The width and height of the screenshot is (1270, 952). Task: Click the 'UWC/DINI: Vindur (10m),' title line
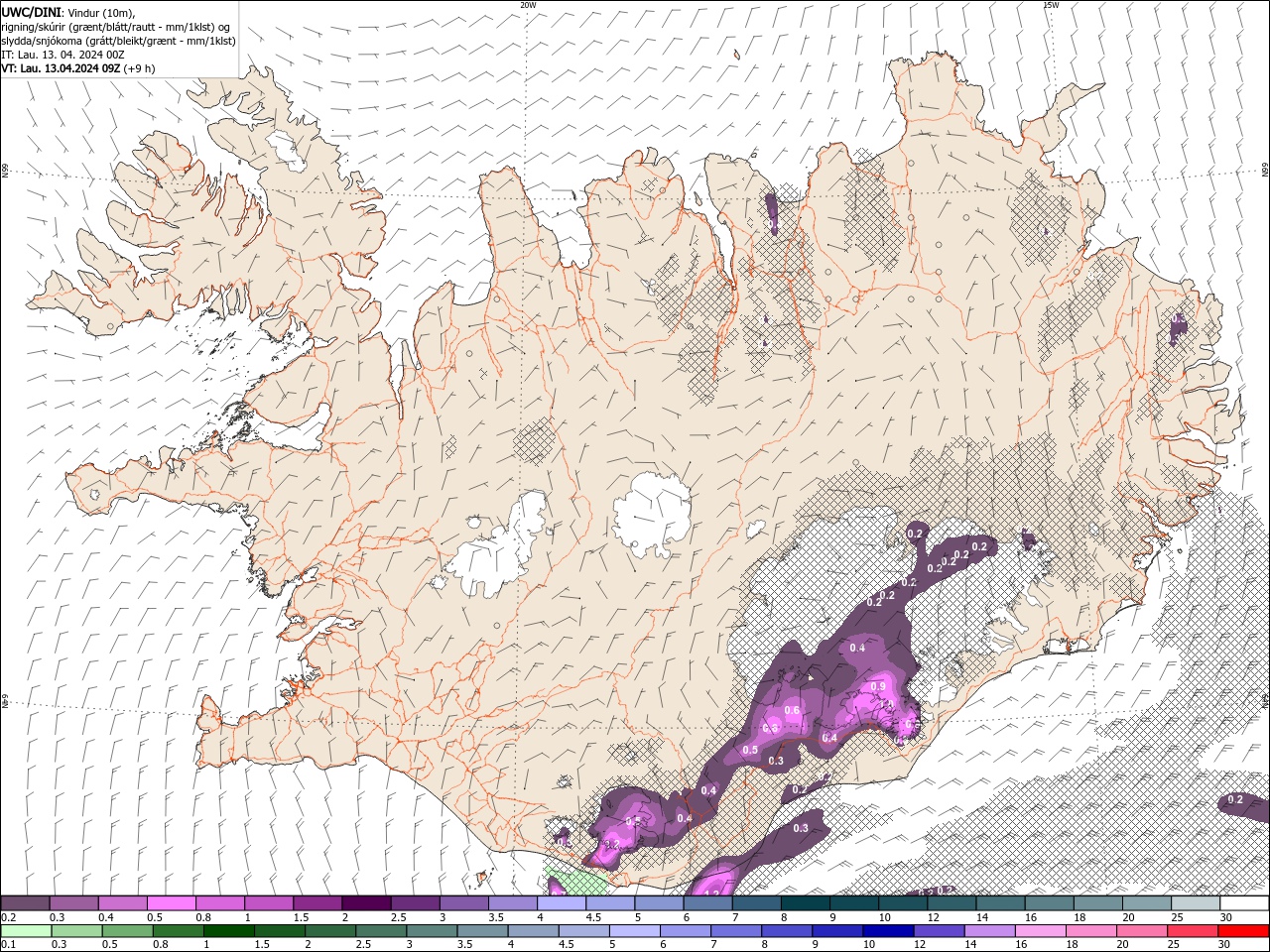coord(68,12)
